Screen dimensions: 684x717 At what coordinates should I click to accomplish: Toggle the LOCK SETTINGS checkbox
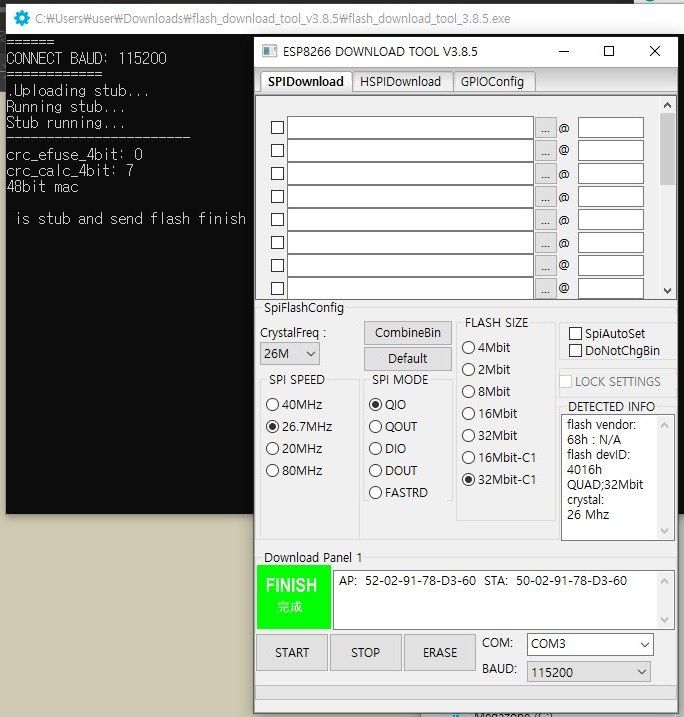click(566, 381)
